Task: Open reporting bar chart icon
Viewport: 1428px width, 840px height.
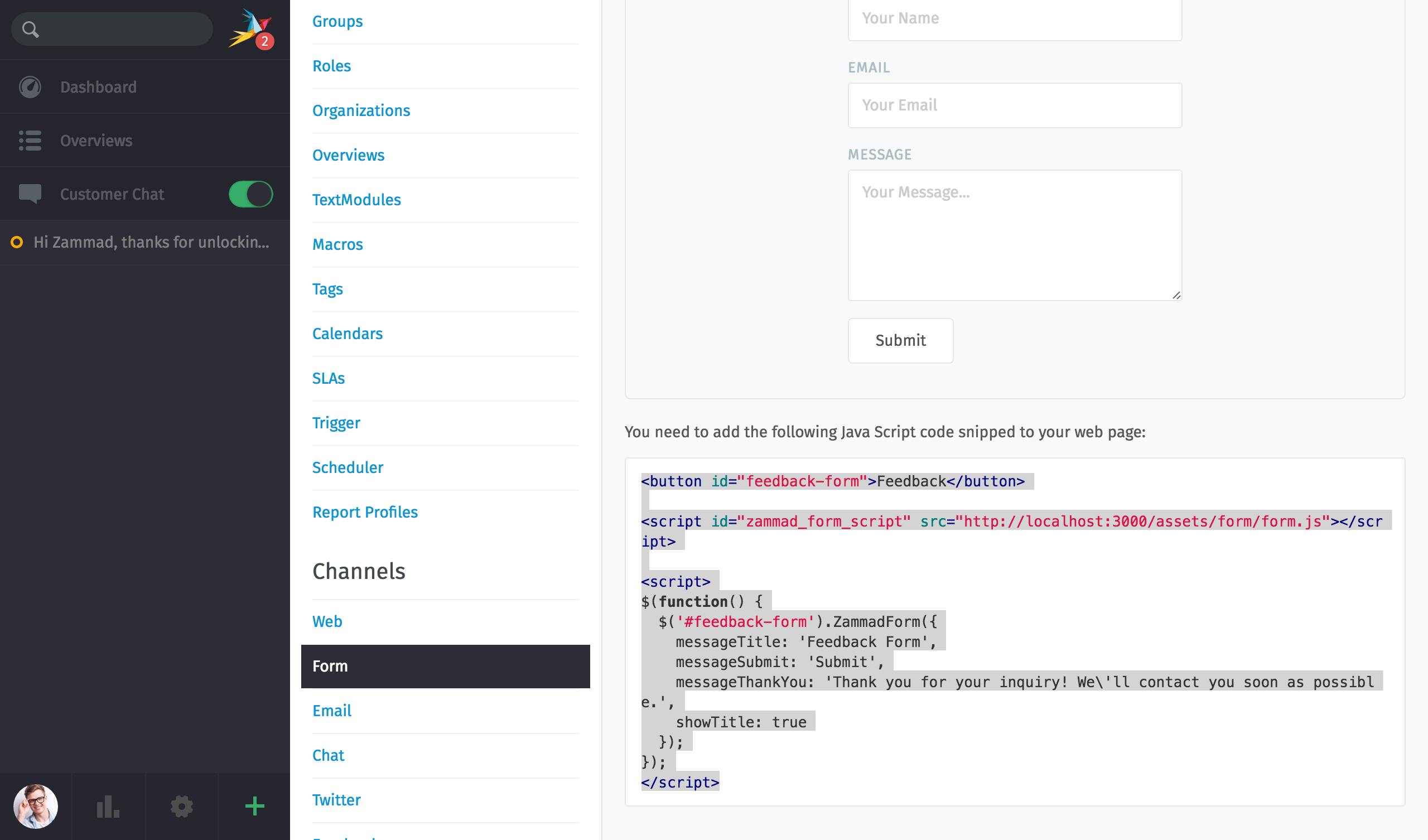Action: pos(108,806)
